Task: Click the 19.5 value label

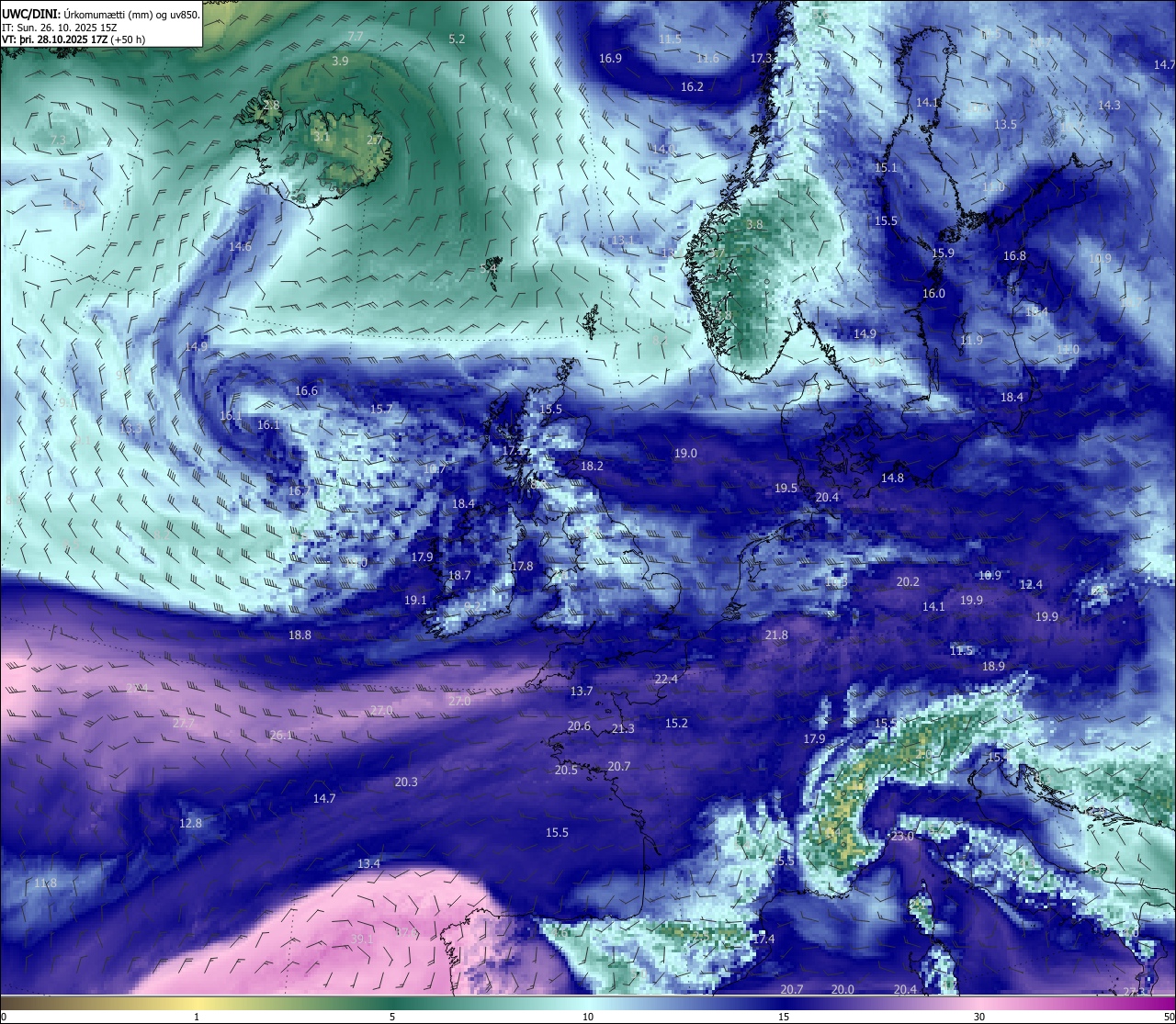Action: (x=786, y=489)
